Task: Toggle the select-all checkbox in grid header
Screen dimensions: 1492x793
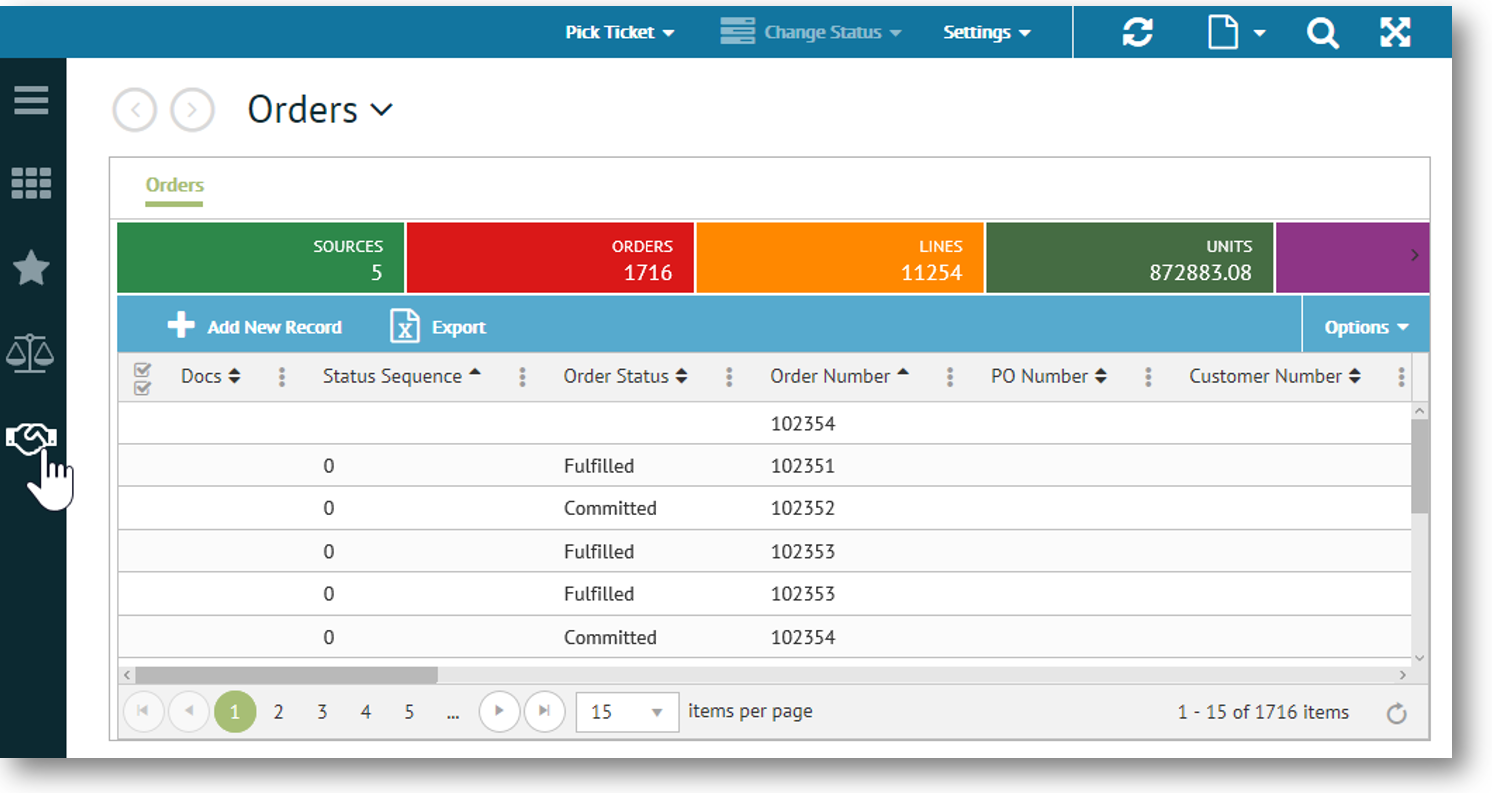Action: pos(142,378)
